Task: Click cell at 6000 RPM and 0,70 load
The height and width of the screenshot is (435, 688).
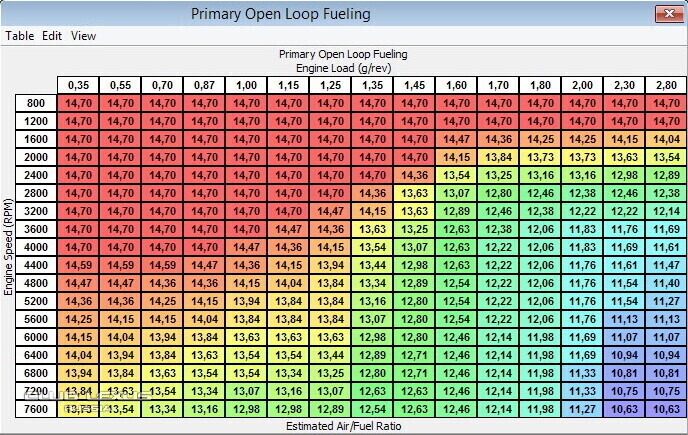Action: (161, 337)
